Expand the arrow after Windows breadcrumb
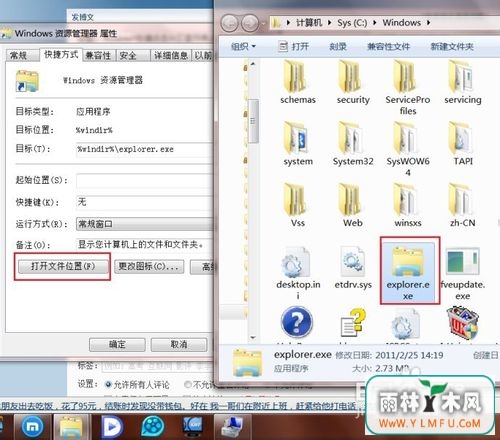The image size is (500, 440). coord(429,23)
